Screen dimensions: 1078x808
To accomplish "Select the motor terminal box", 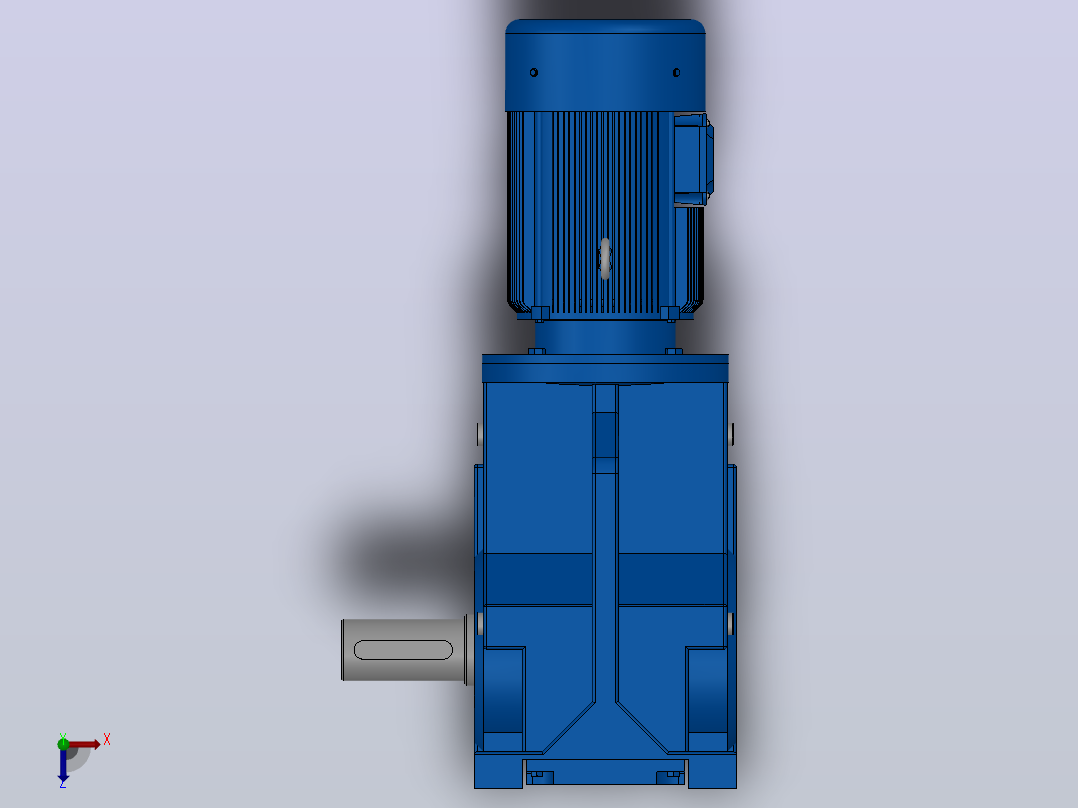I will [693, 160].
